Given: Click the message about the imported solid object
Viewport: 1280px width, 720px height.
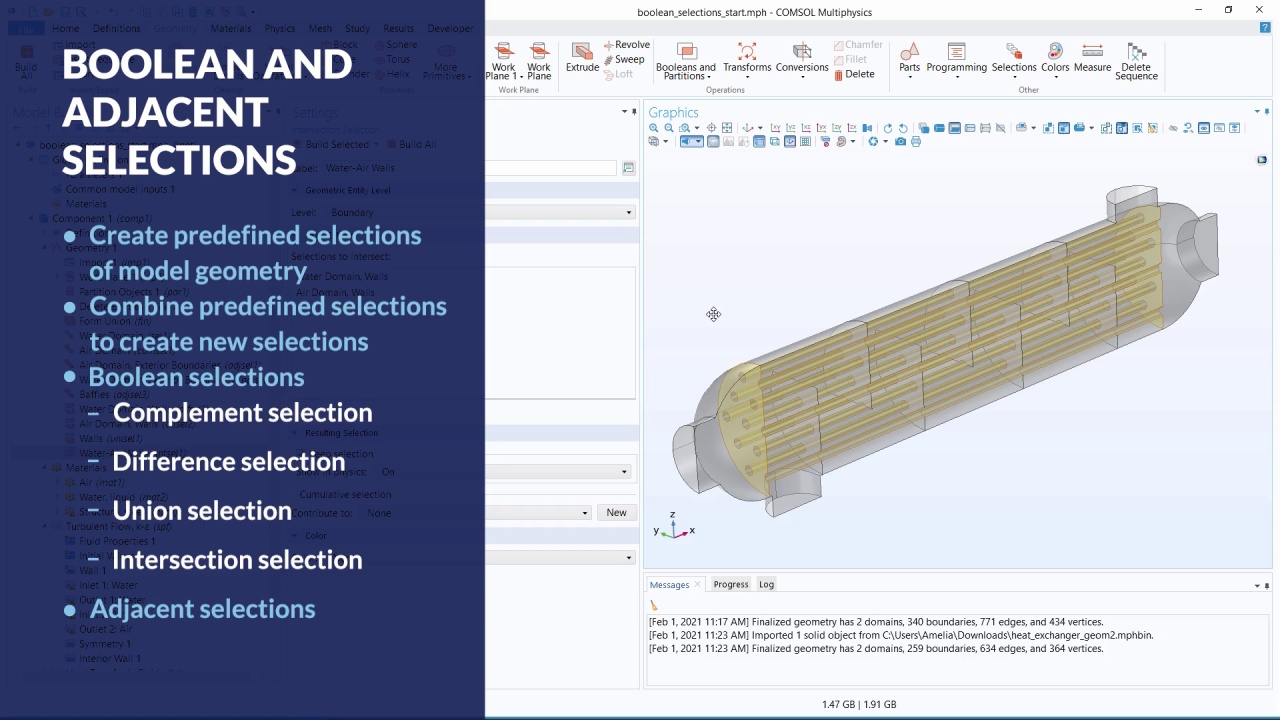Looking at the screenshot, I should (x=901, y=635).
